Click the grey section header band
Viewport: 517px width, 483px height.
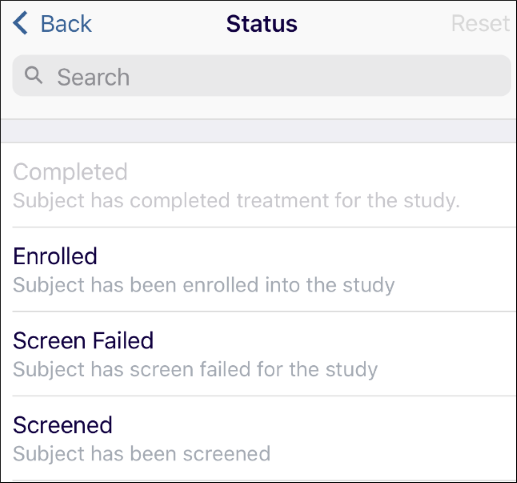[x=259, y=131]
